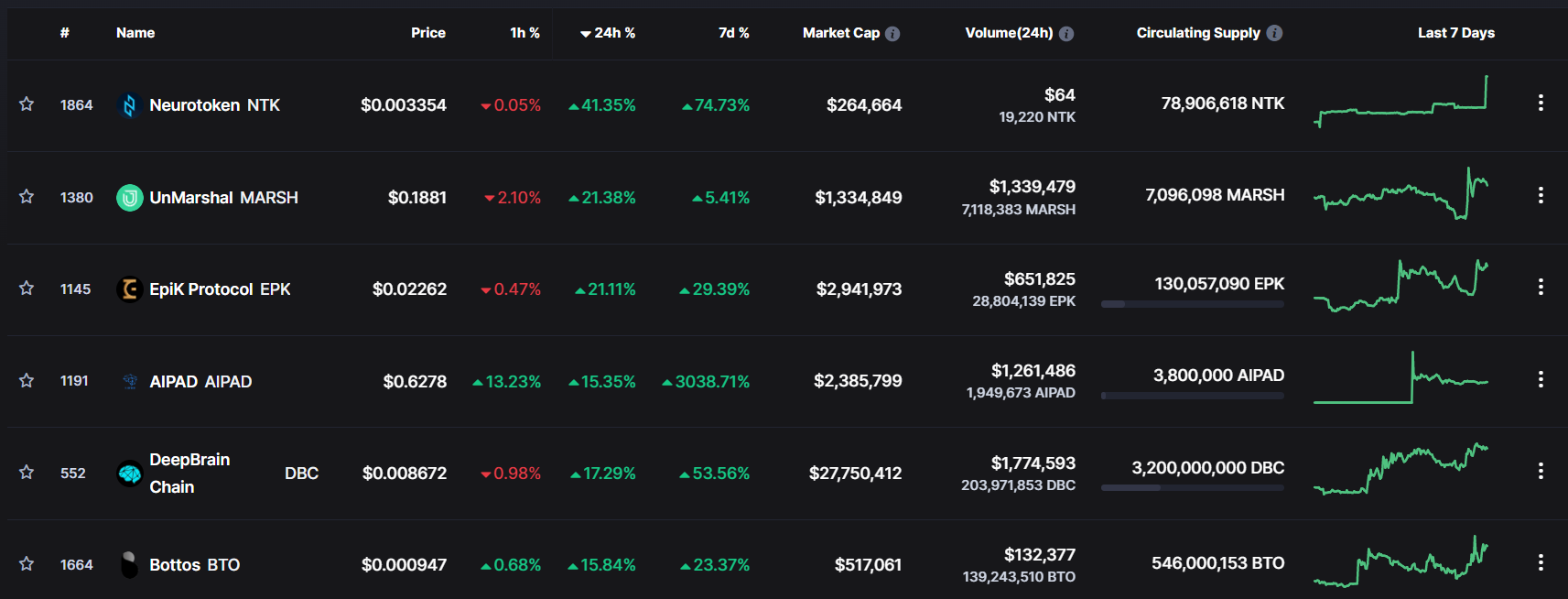This screenshot has height=599, width=1568.
Task: Click the DeepBrain Chain volume $1,774,593
Action: [x=1033, y=463]
